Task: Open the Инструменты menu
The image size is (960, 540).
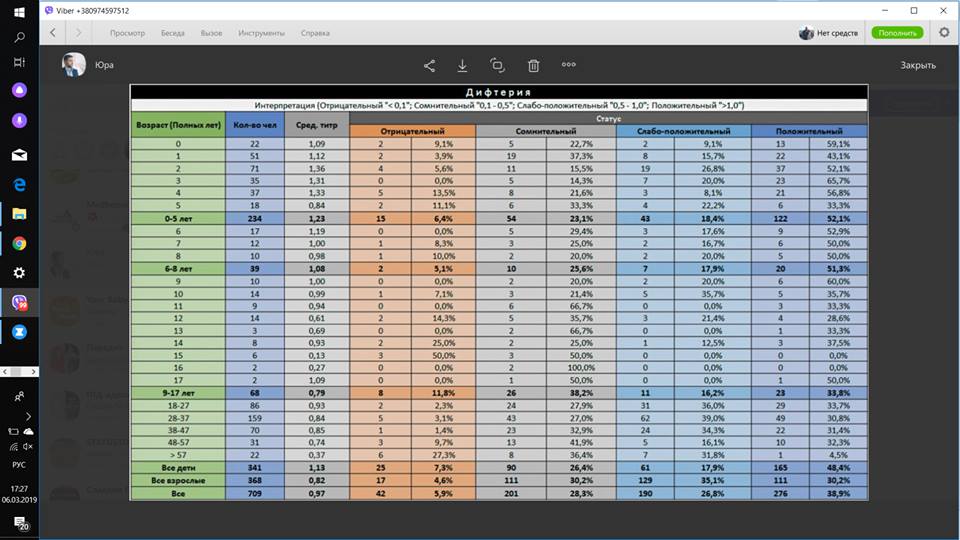Action: [x=261, y=33]
